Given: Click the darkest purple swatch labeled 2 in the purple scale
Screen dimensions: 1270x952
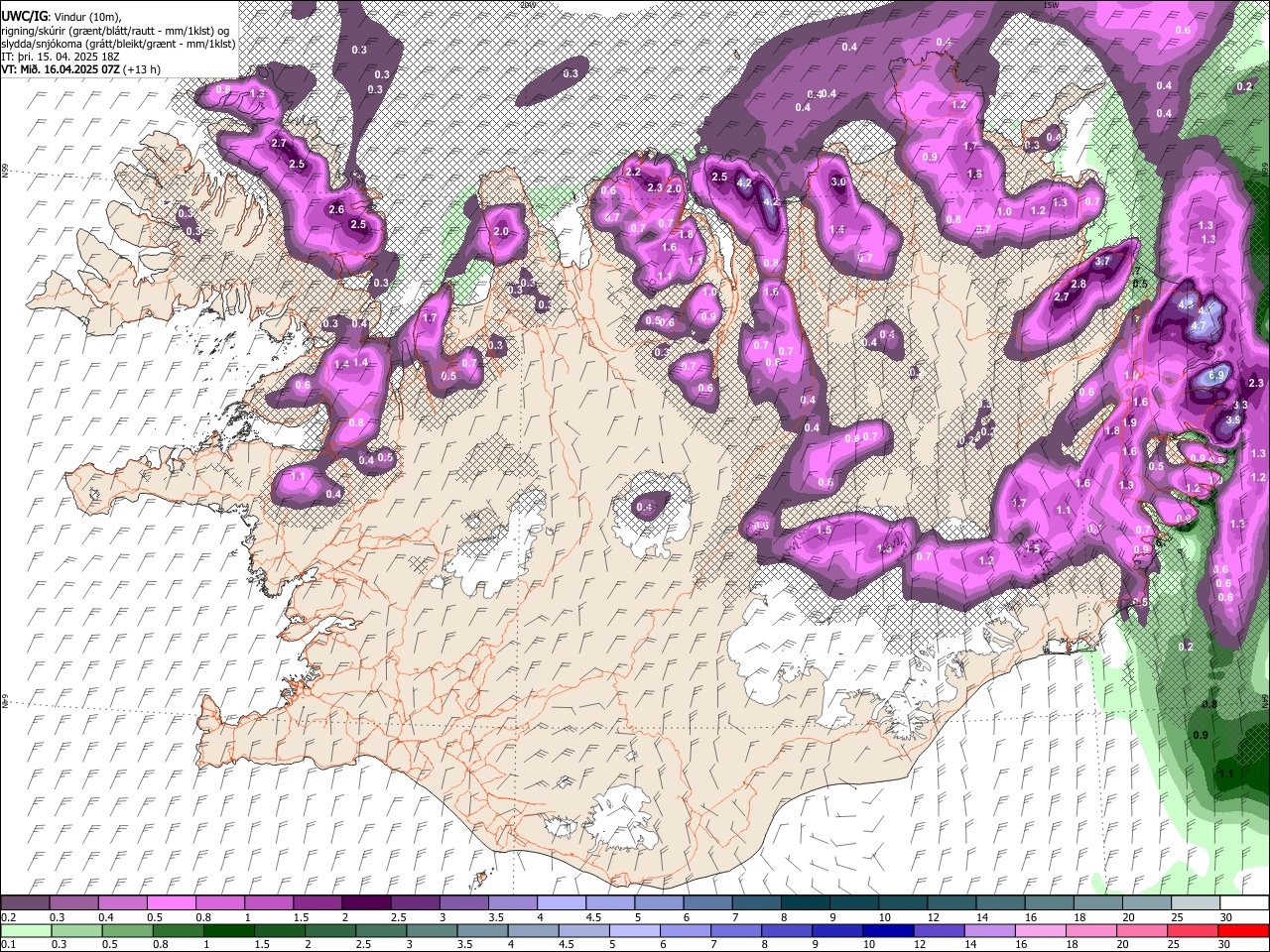Looking at the screenshot, I should (x=366, y=903).
